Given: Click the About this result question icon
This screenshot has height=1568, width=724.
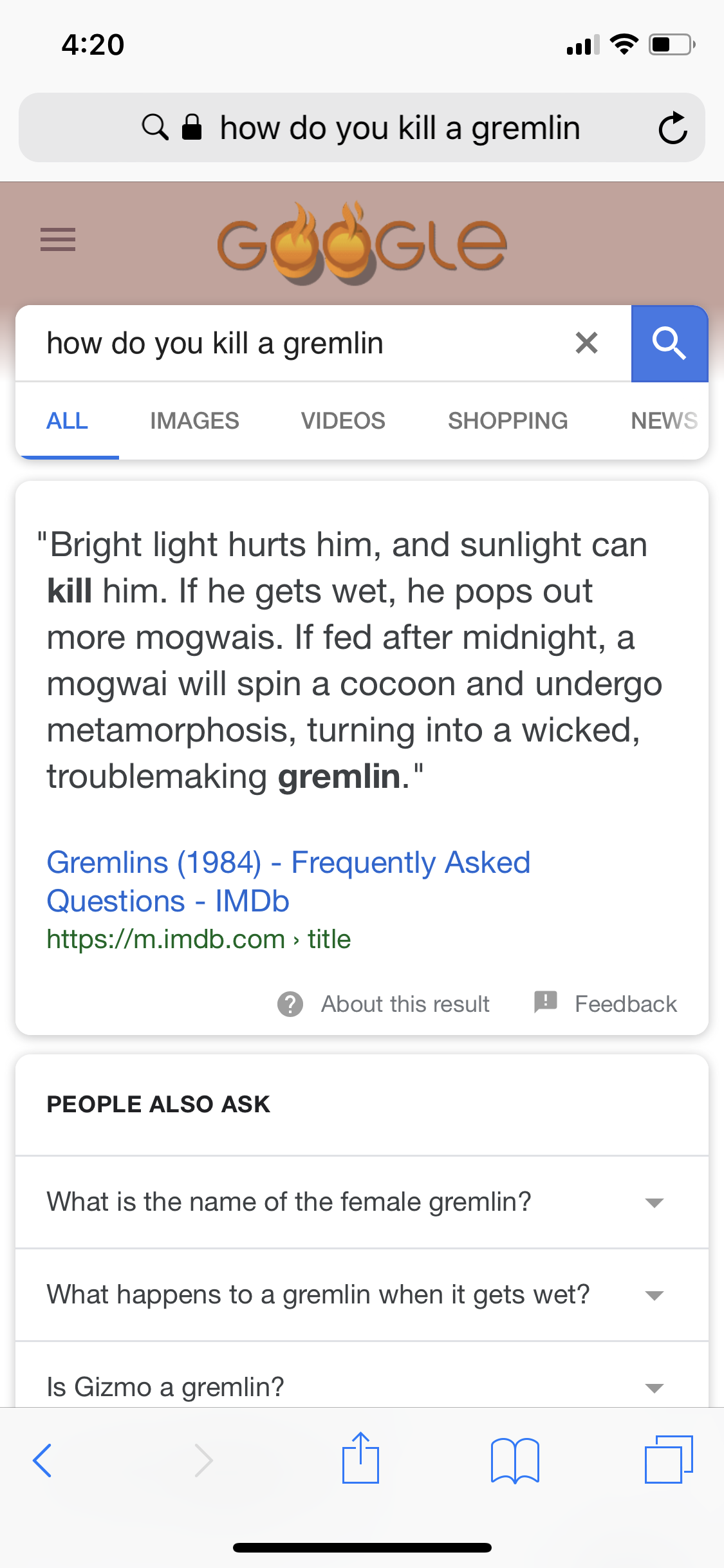Looking at the screenshot, I should pos(290,1003).
